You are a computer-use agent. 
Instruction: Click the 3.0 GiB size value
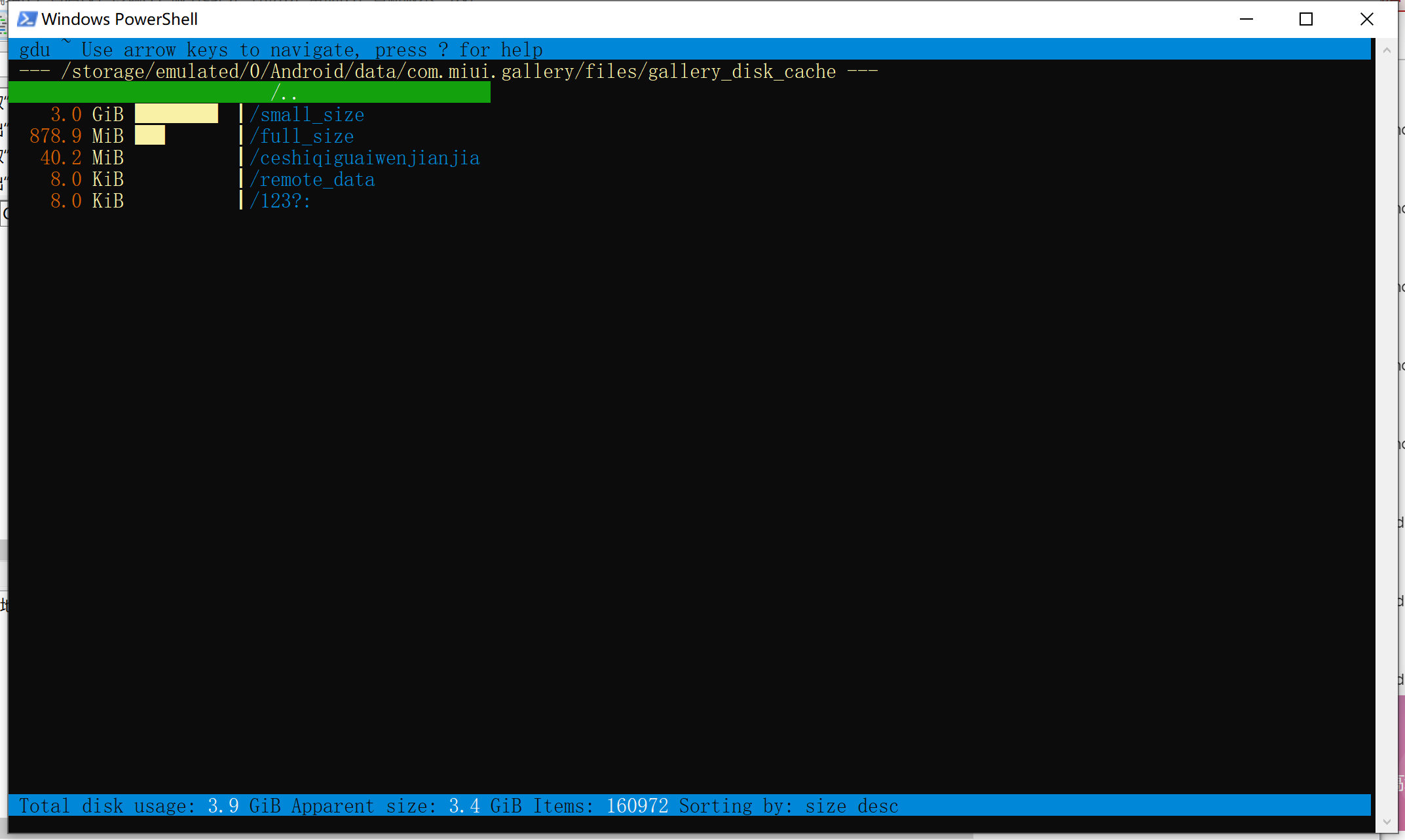click(x=86, y=115)
